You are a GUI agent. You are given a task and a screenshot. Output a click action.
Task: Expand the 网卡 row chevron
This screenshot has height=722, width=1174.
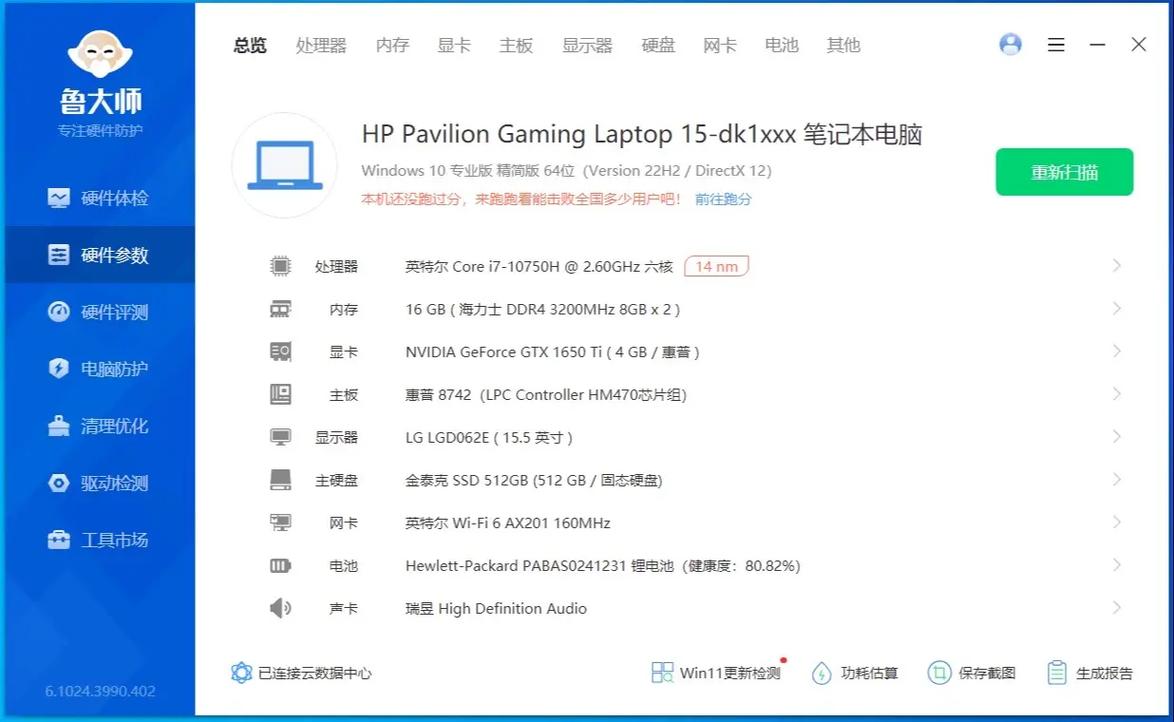(1116, 521)
